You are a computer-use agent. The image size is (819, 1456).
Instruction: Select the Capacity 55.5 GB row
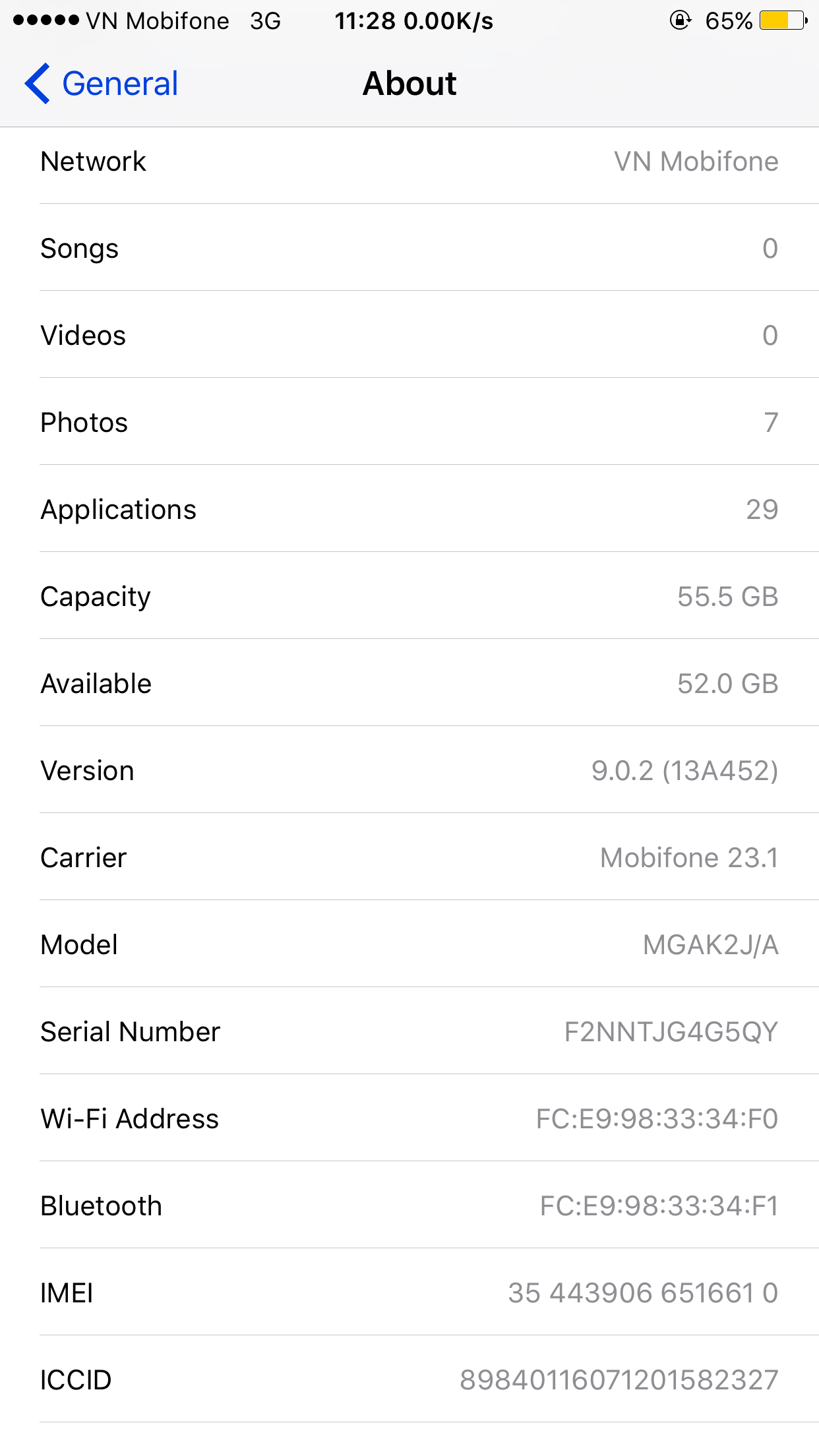tap(409, 596)
